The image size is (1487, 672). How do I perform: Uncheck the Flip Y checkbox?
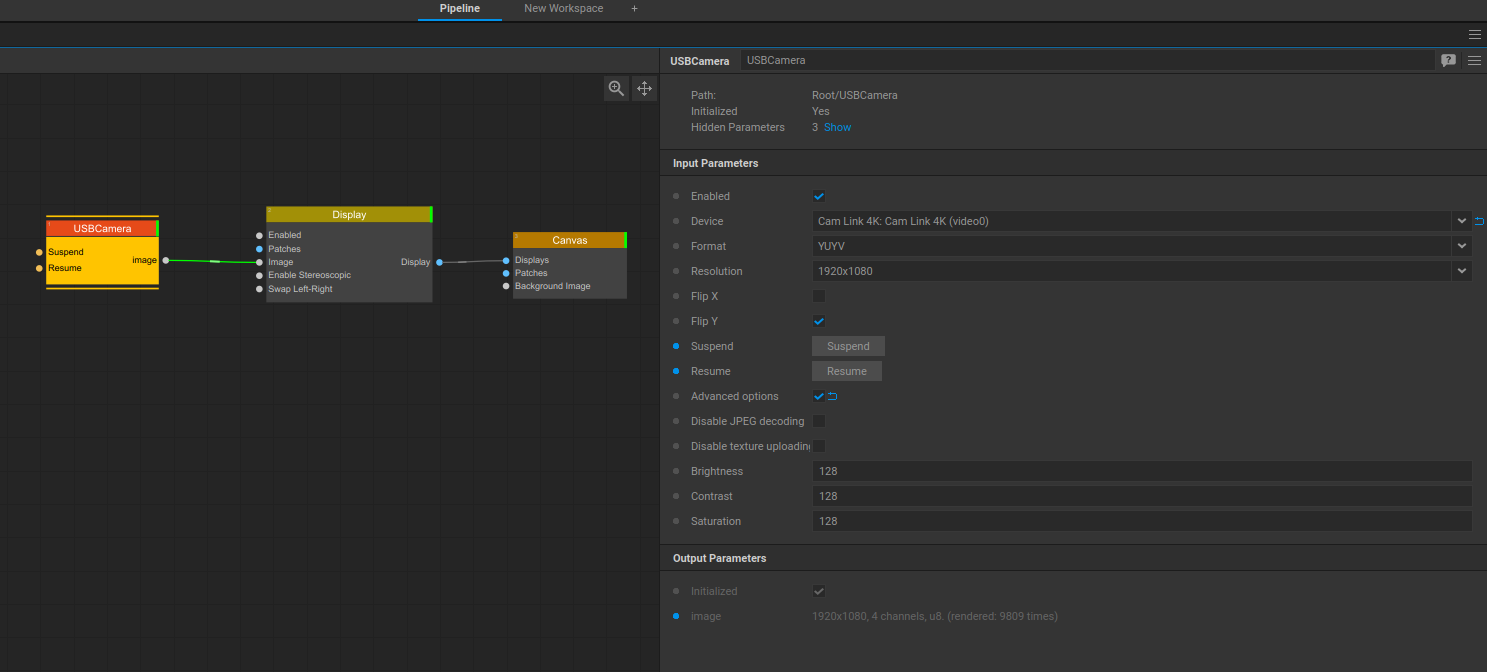[x=819, y=321]
